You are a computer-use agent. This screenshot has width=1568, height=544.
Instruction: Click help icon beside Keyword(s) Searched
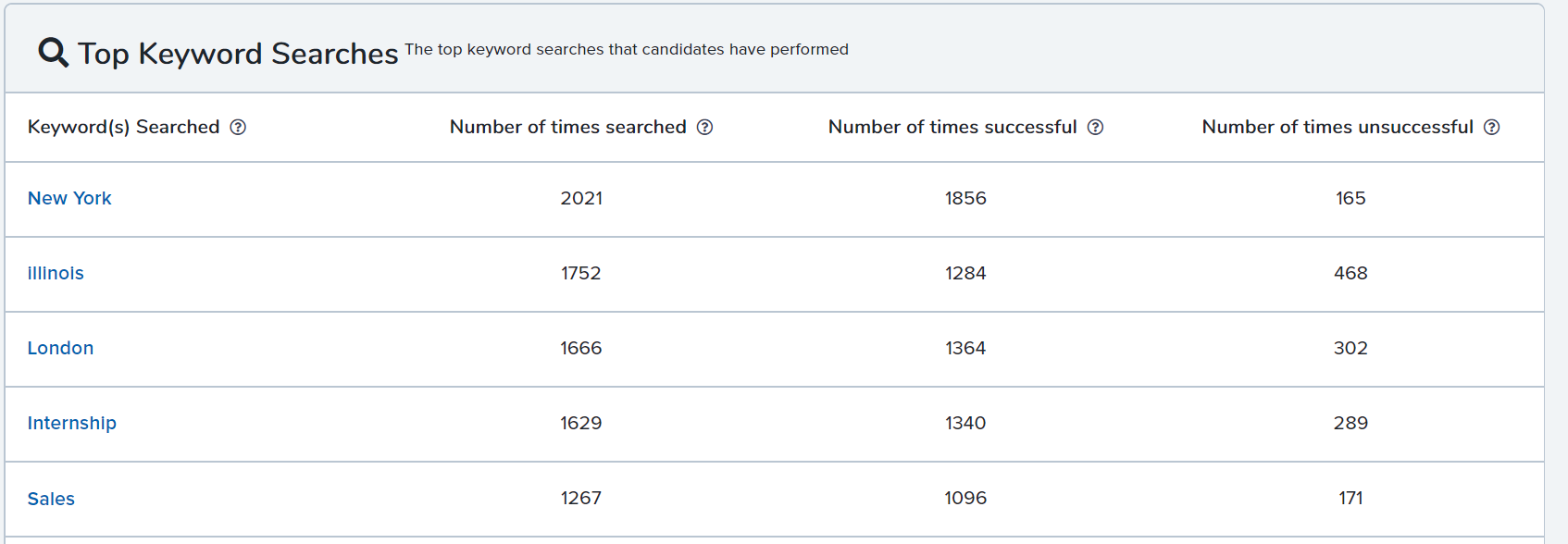pyautogui.click(x=238, y=128)
